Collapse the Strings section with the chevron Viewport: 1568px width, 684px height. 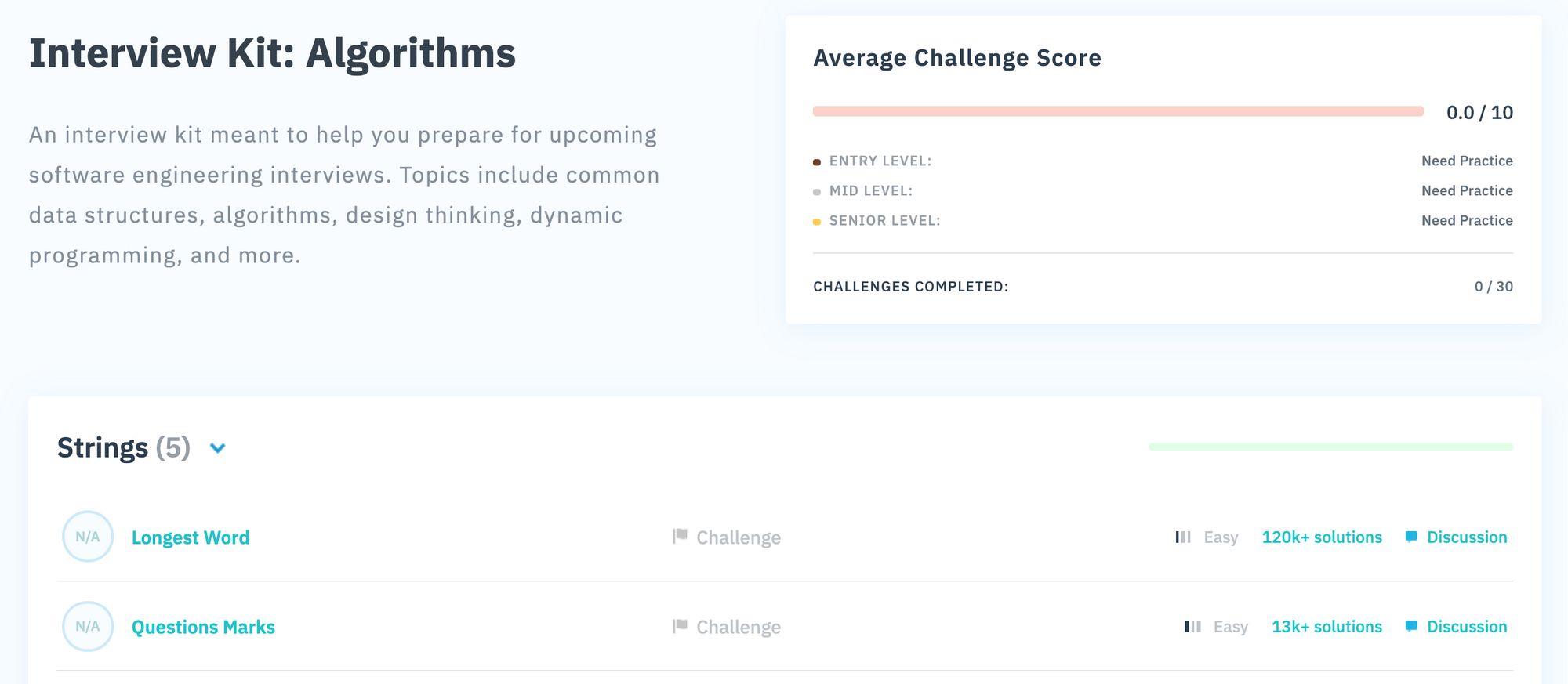[x=218, y=448]
